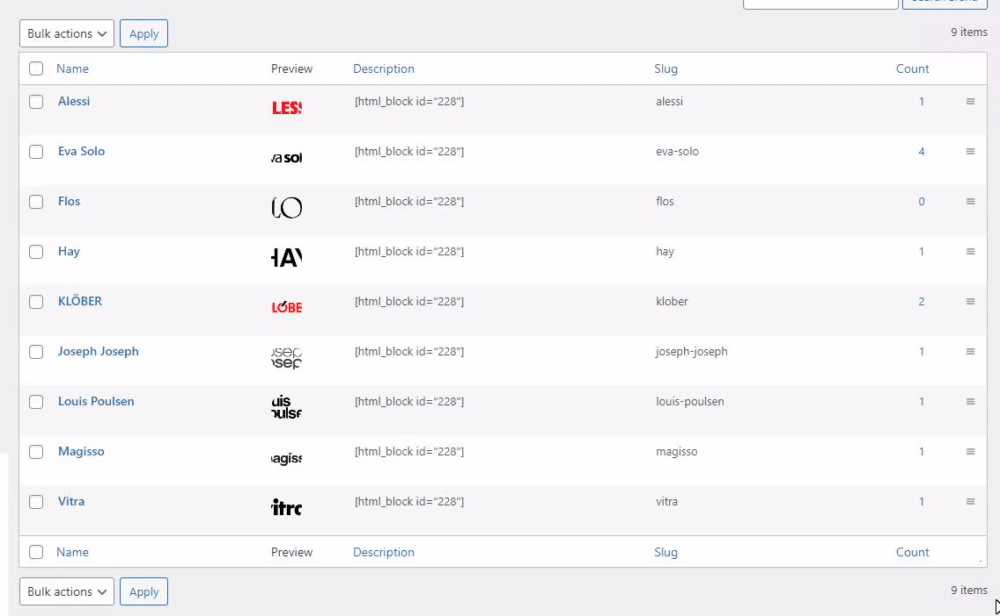Open the bottom Bulk actions dropdown
This screenshot has width=1000, height=616.
click(x=66, y=592)
